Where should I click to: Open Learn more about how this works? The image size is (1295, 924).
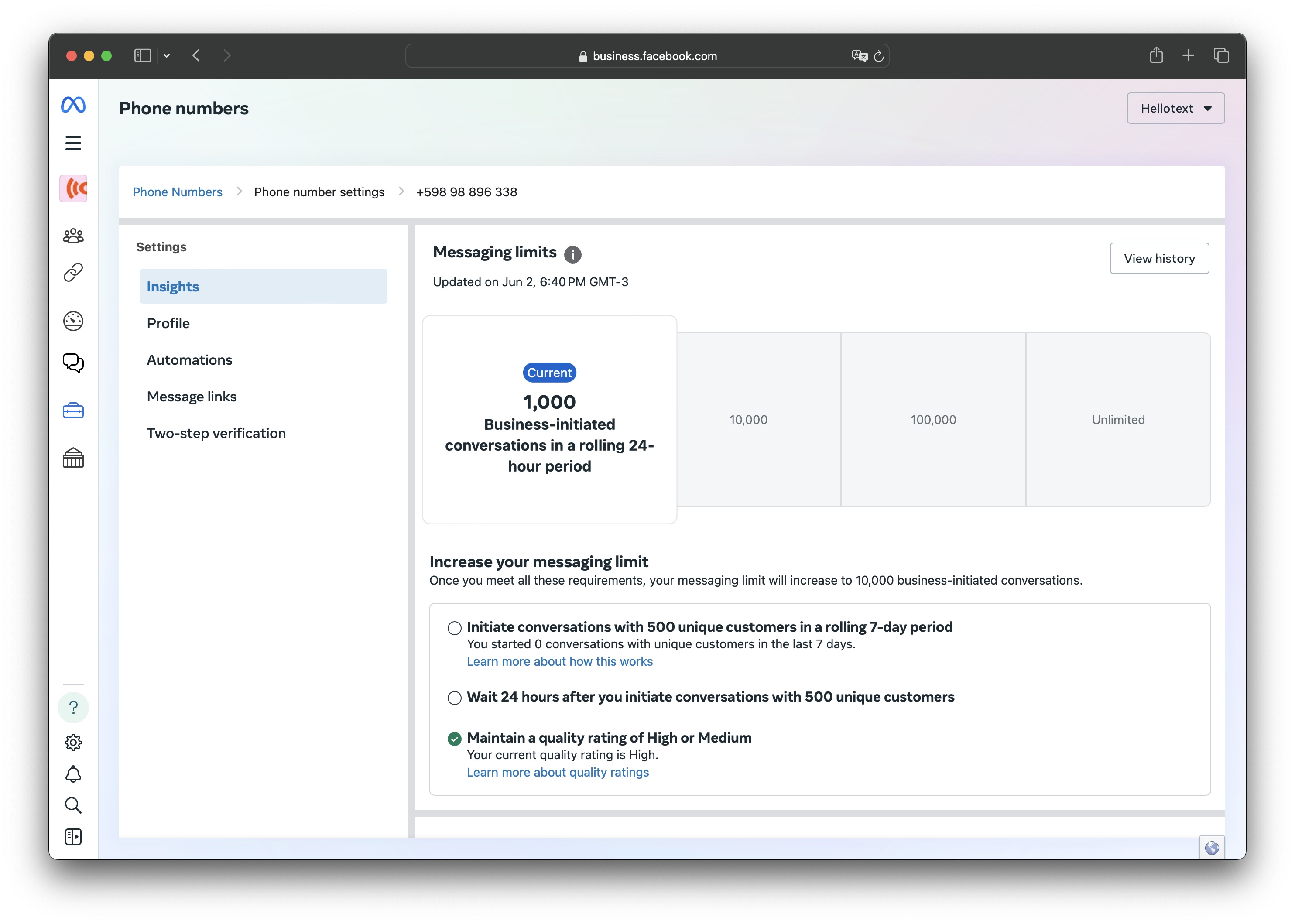click(x=560, y=661)
